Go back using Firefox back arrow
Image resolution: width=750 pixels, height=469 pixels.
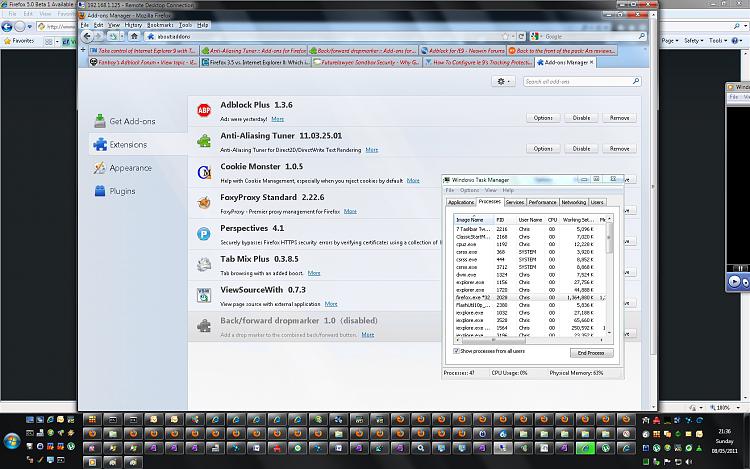(87, 36)
